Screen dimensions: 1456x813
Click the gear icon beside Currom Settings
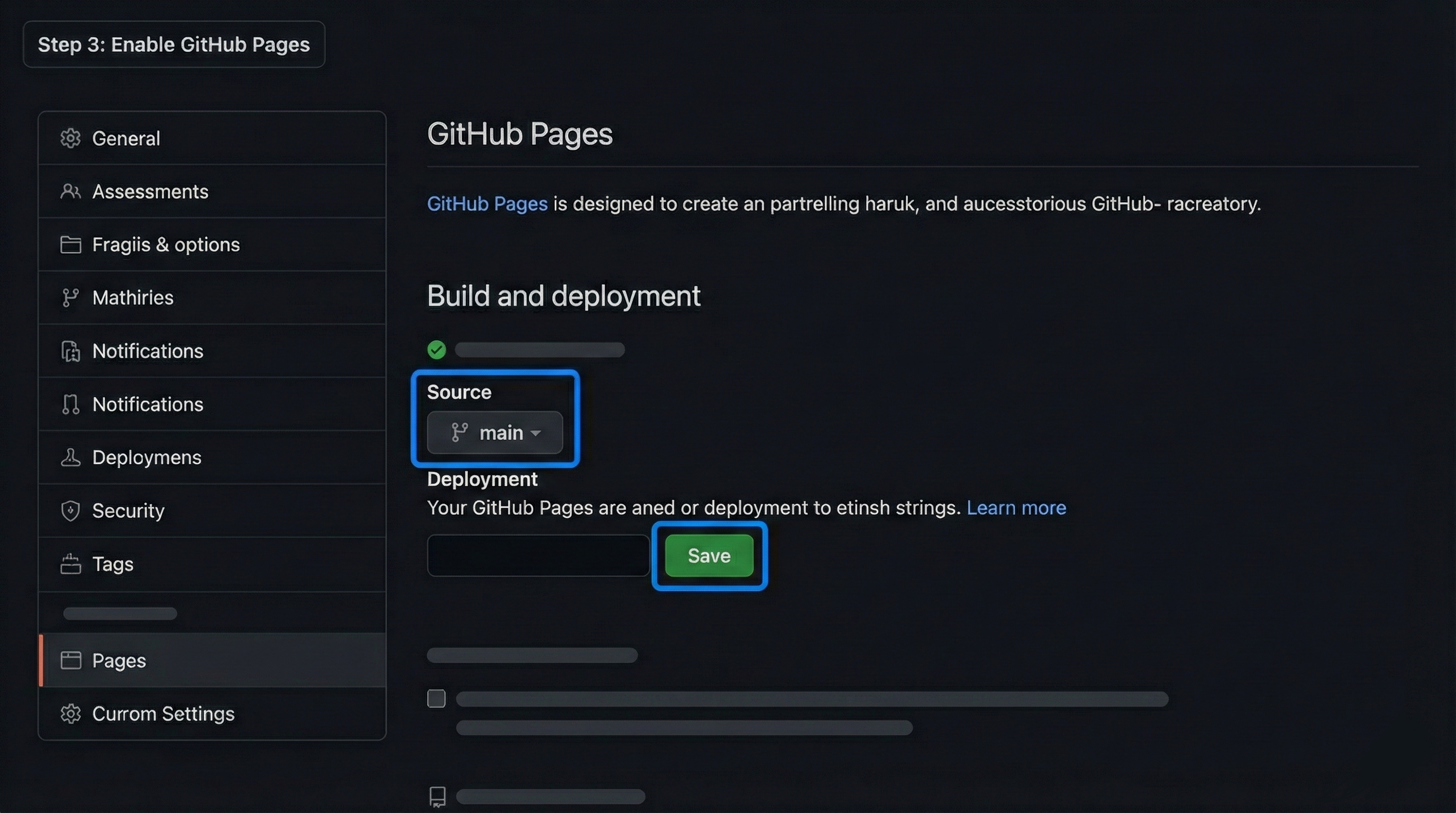[x=70, y=713]
